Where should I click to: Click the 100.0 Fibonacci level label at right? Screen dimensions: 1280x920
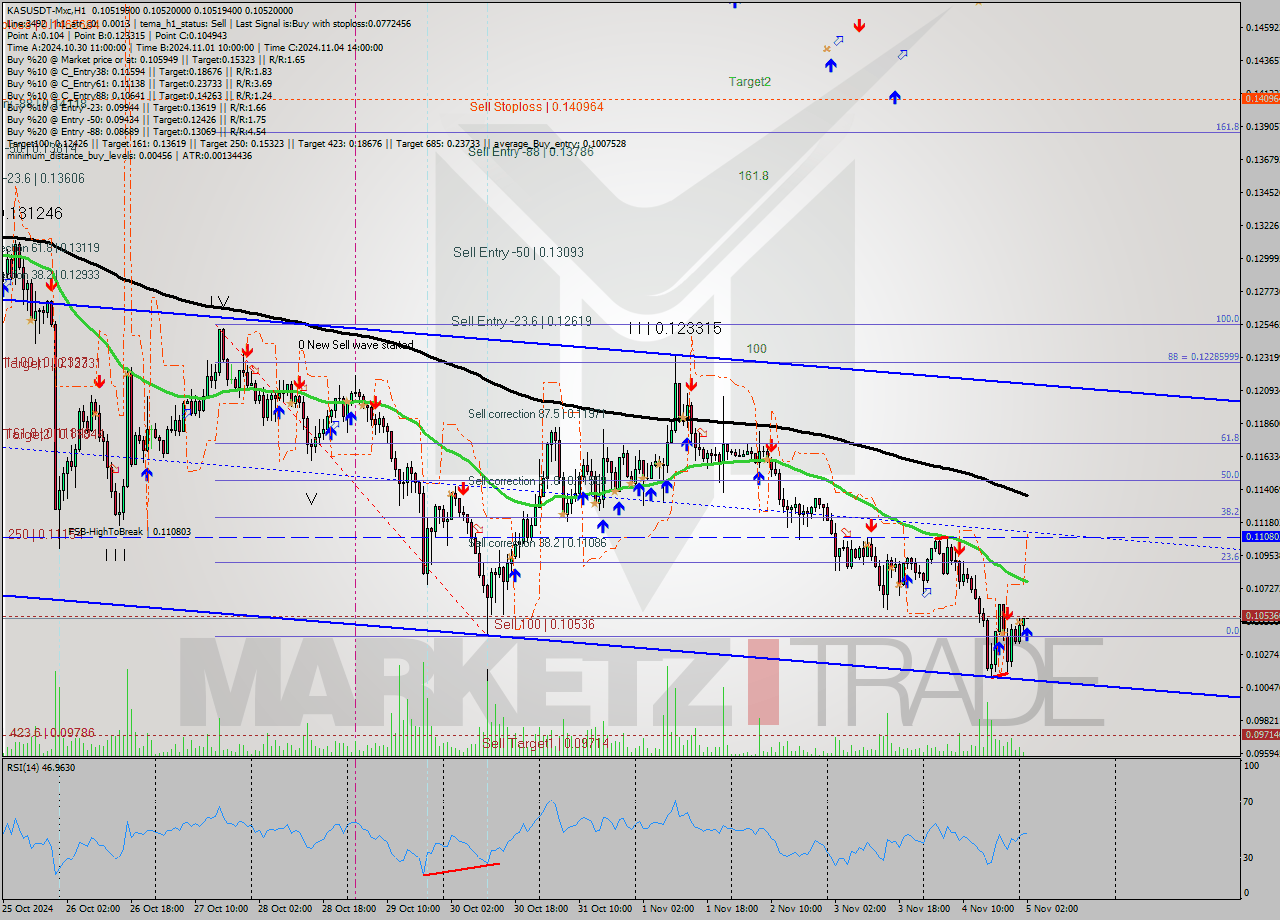tap(1227, 319)
